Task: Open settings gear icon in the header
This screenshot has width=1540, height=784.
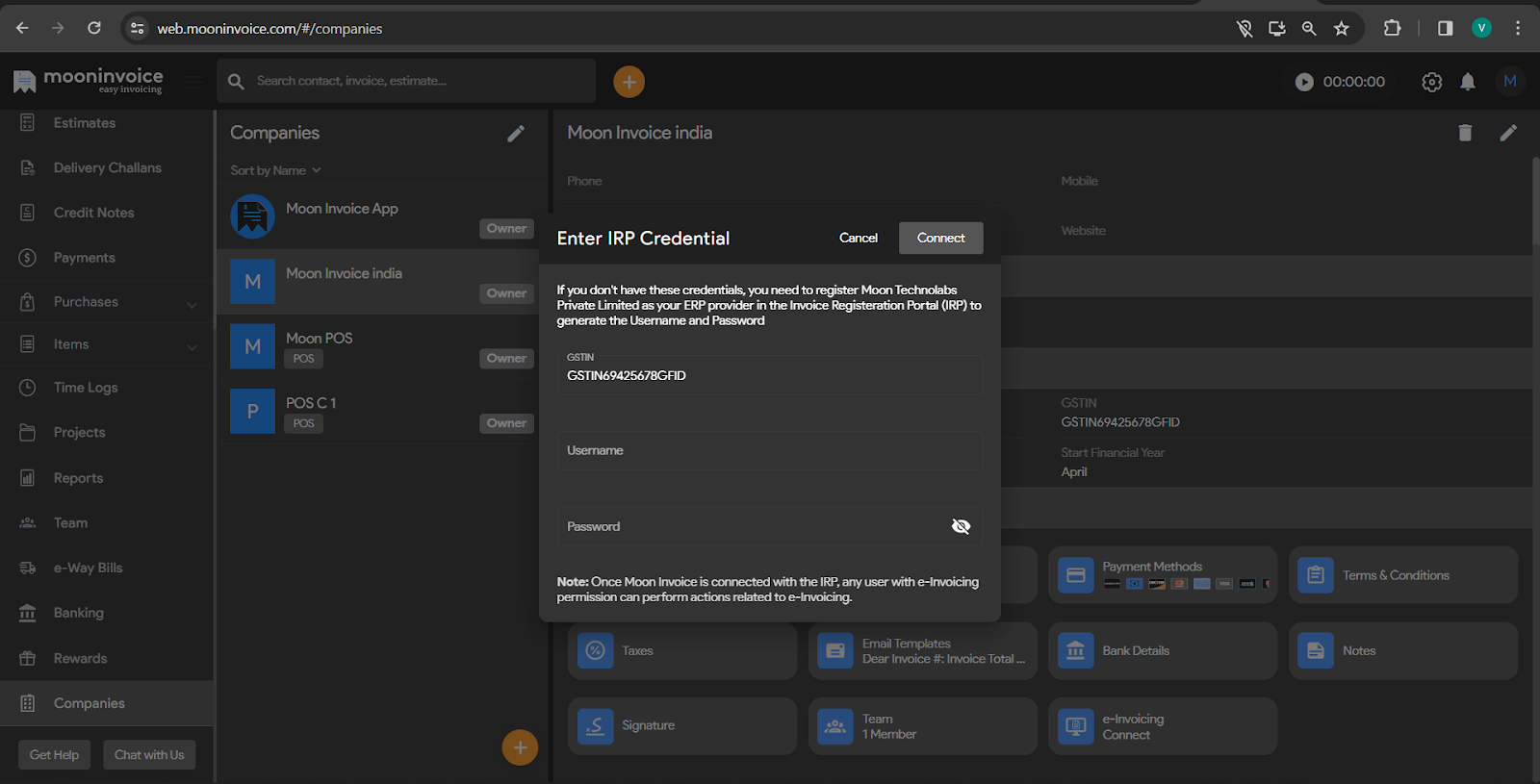Action: pos(1432,82)
